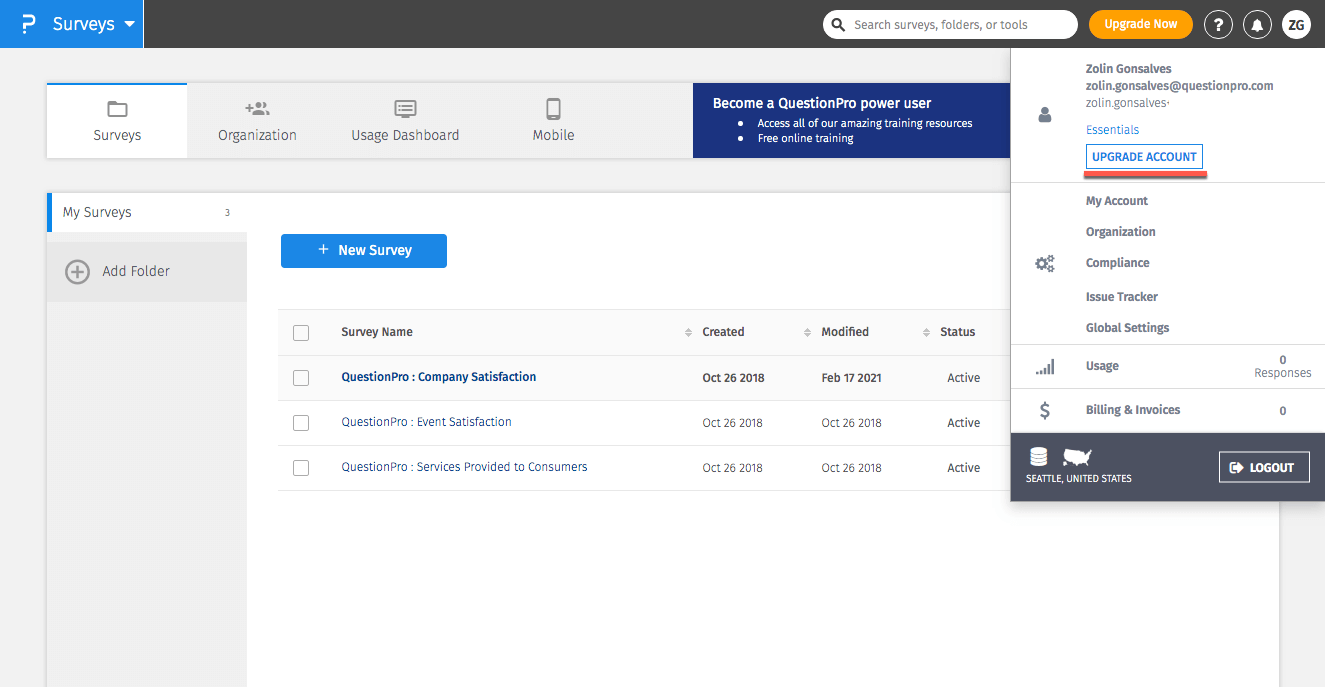Click the ZG profile avatar
Image resolution: width=1325 pixels, height=687 pixels.
(x=1296, y=25)
